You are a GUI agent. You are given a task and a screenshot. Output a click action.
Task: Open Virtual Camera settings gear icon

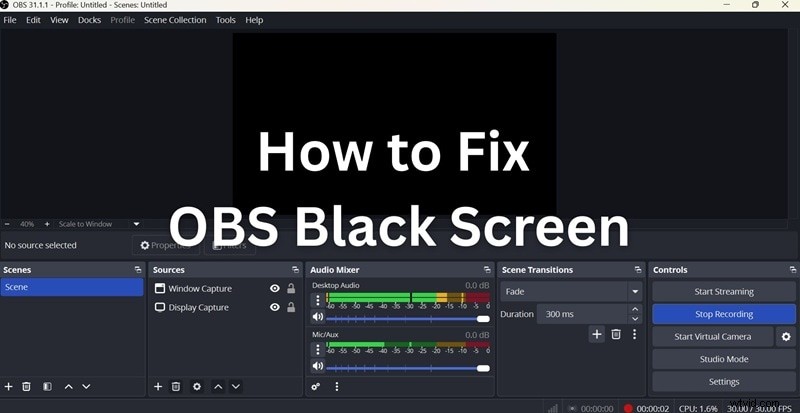coord(786,337)
